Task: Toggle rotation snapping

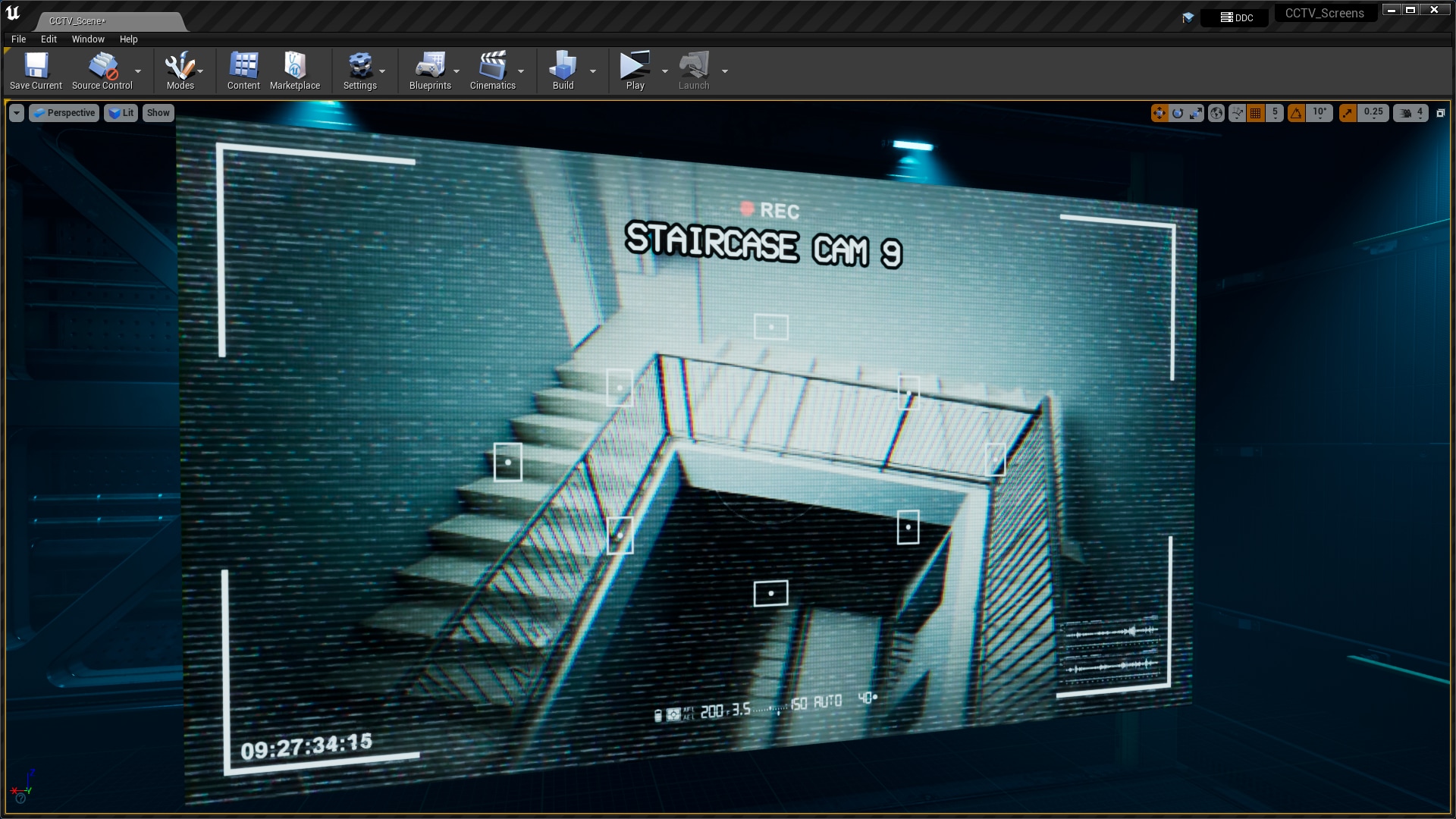Action: point(1297,113)
